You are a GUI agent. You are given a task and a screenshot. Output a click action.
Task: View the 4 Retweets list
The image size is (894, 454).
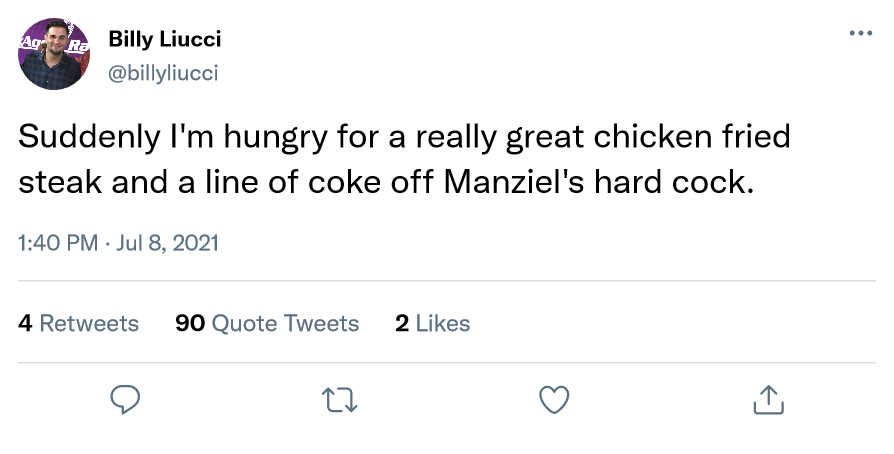[79, 323]
